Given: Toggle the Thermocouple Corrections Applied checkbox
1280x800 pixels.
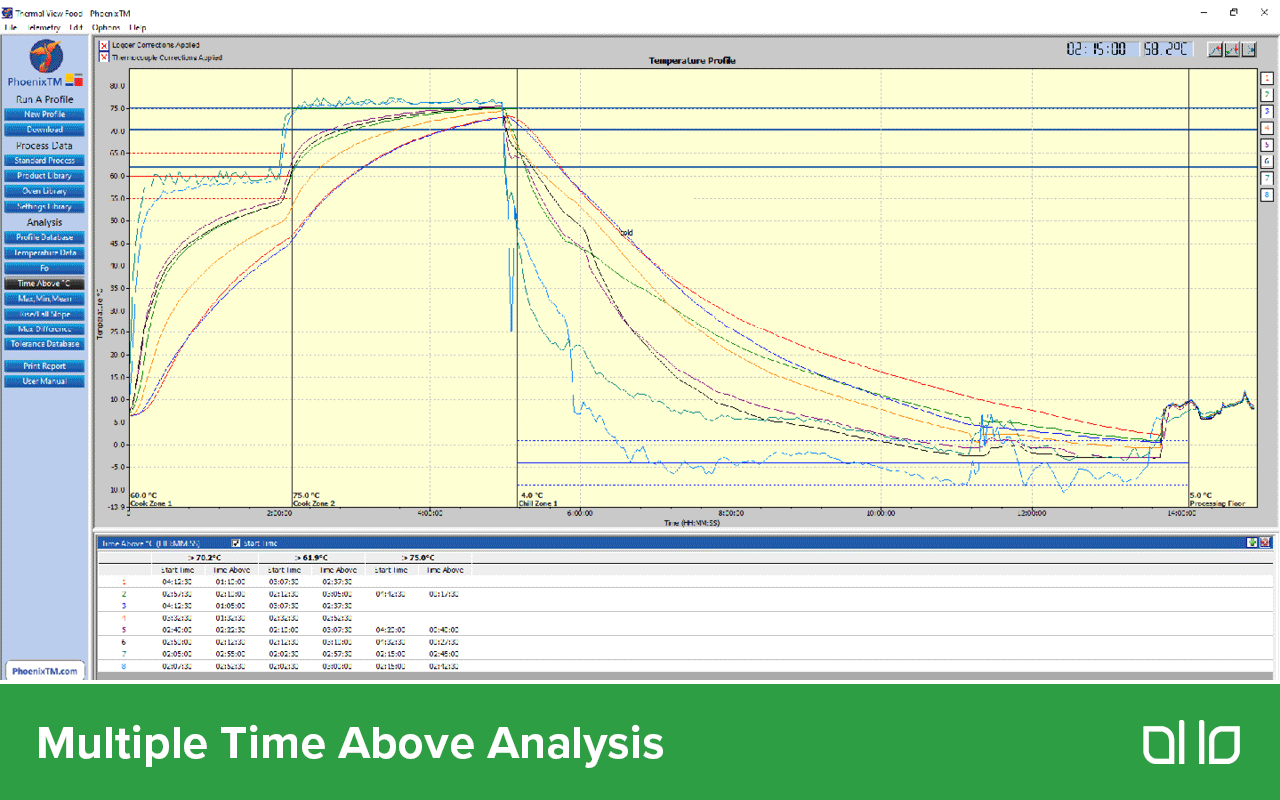Looking at the screenshot, I should [104, 58].
